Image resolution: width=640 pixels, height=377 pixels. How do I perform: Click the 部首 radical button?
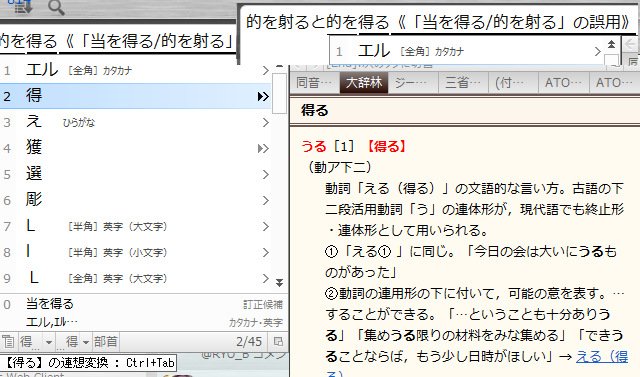pyautogui.click(x=106, y=342)
